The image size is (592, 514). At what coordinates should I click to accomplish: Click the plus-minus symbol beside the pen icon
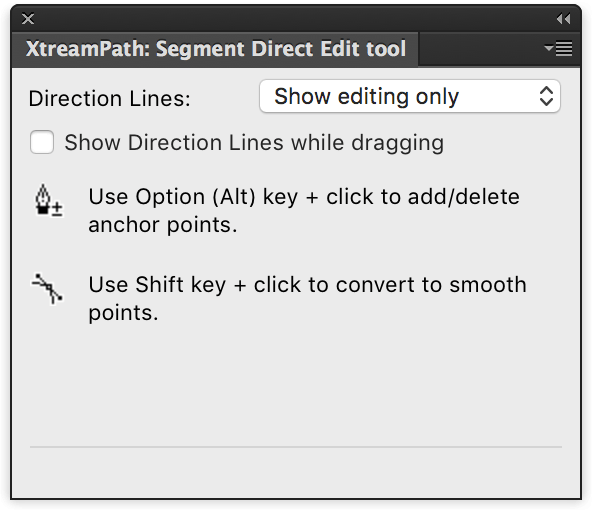point(57,209)
